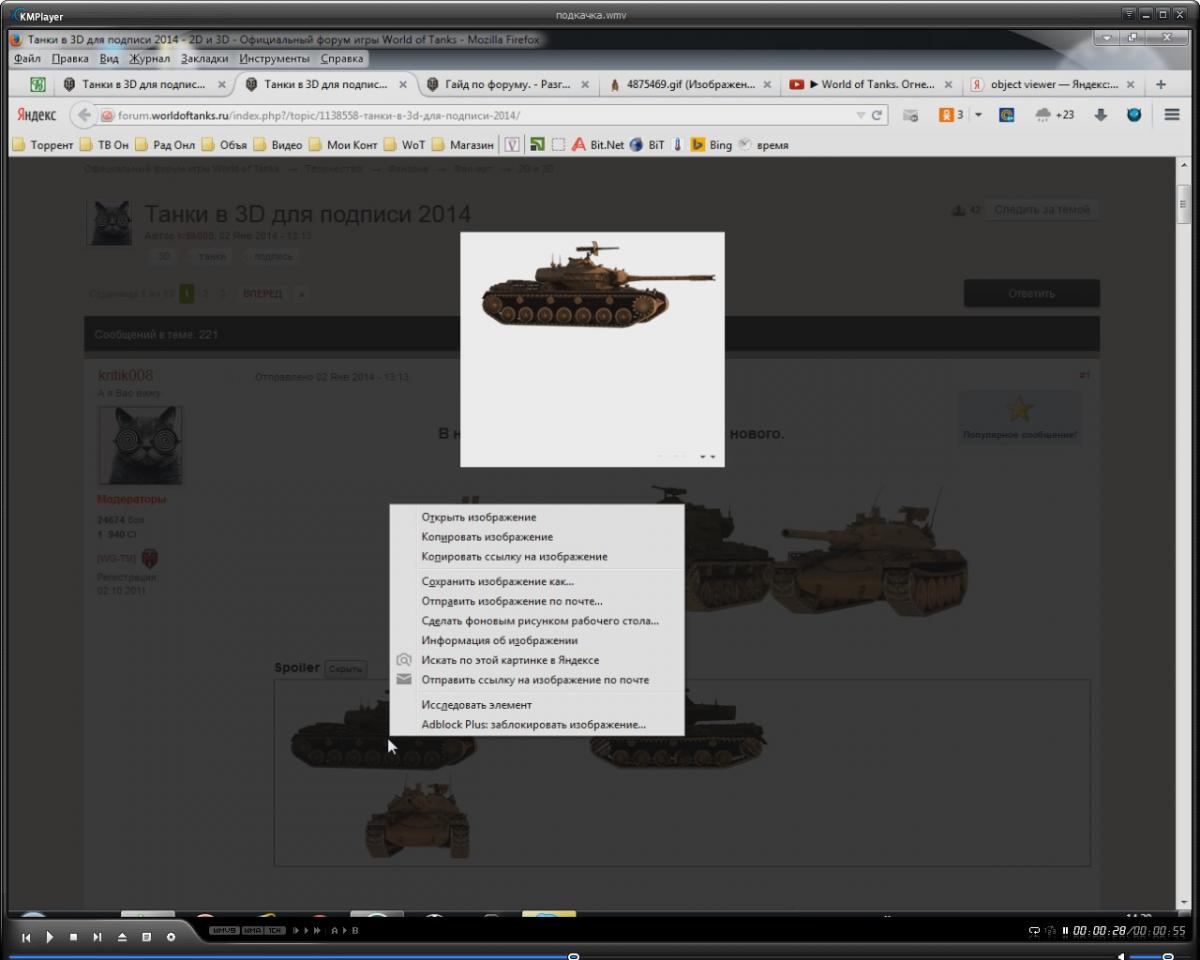Screen dimensions: 1200x960
Task: Open the WoT bookmarks folder
Action: coord(405,145)
